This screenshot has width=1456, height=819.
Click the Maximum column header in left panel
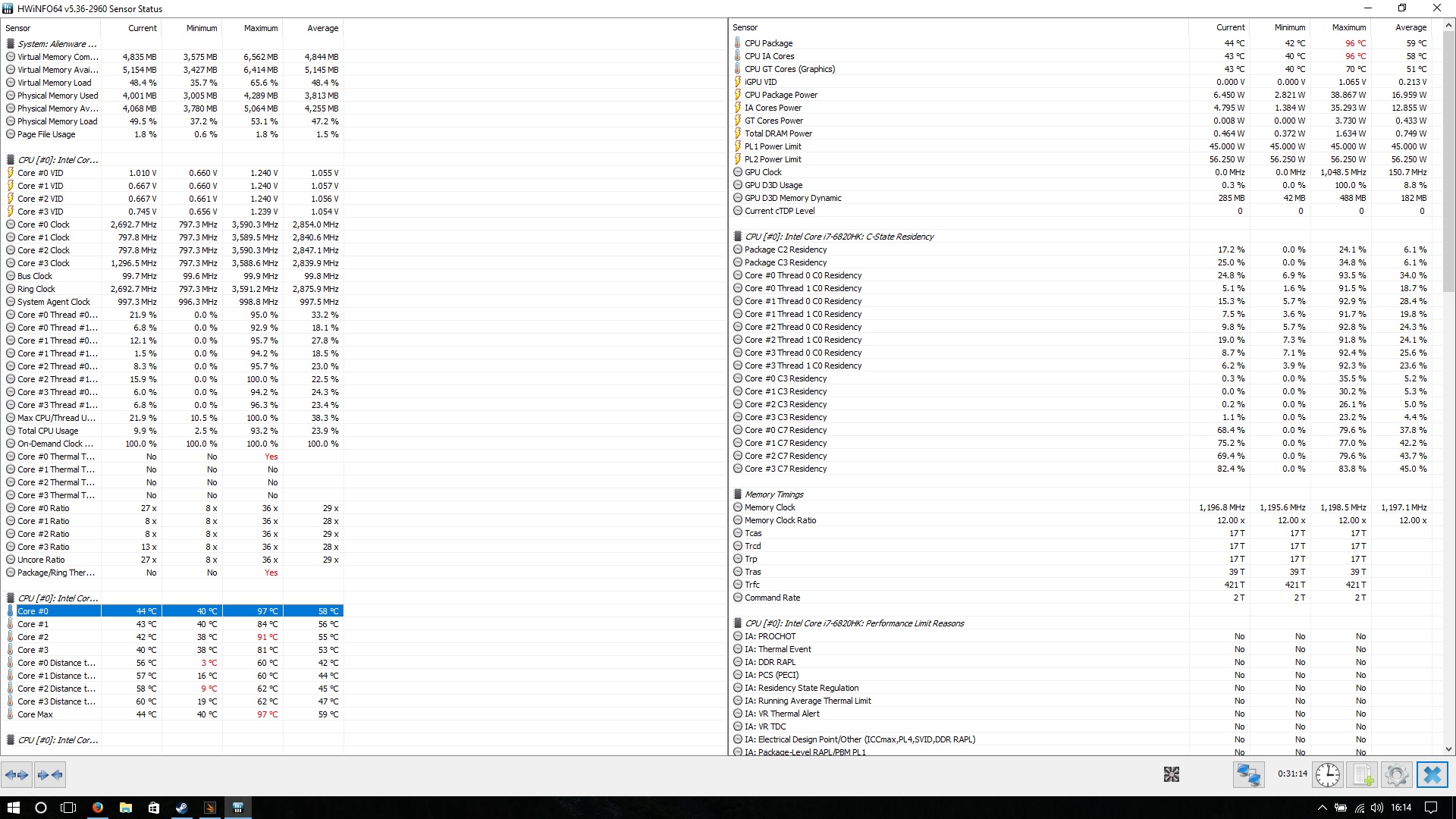pos(260,28)
